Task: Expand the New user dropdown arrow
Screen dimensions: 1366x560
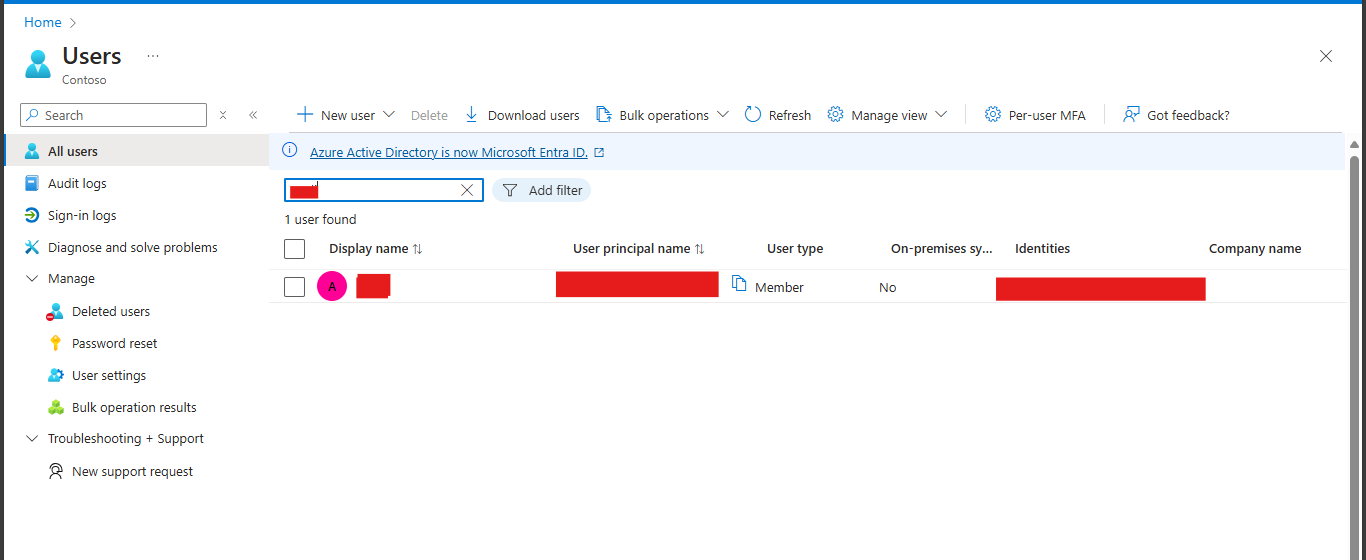Action: [389, 114]
